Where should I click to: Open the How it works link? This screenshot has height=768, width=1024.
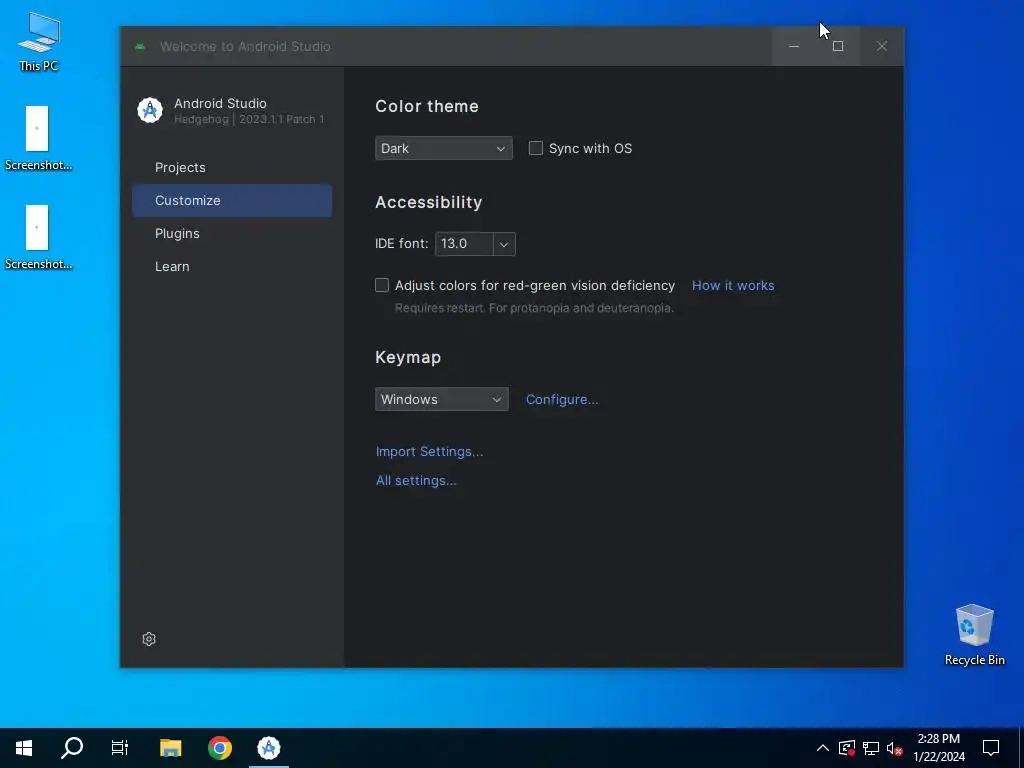[733, 285]
